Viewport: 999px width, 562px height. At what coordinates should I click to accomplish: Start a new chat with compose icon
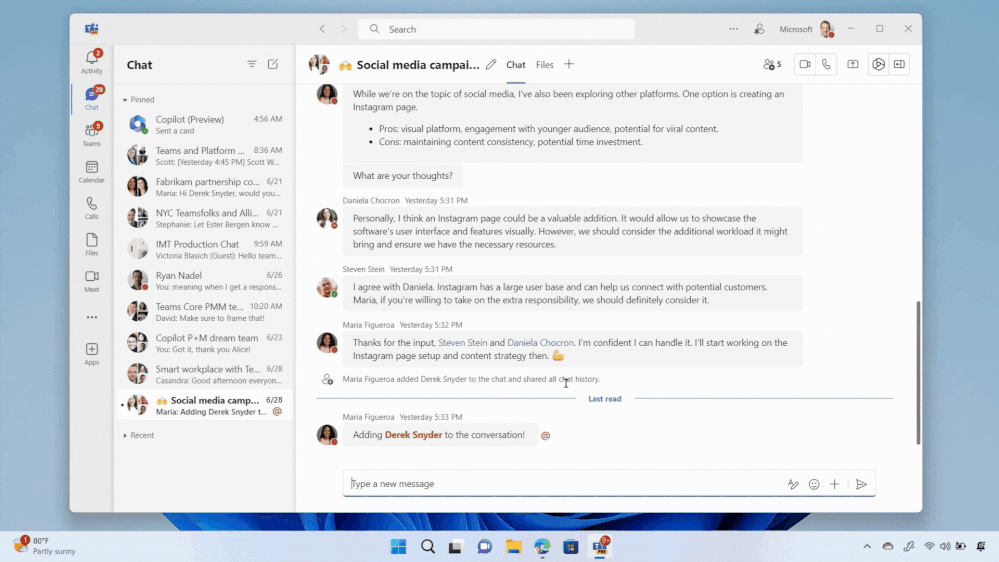[273, 64]
